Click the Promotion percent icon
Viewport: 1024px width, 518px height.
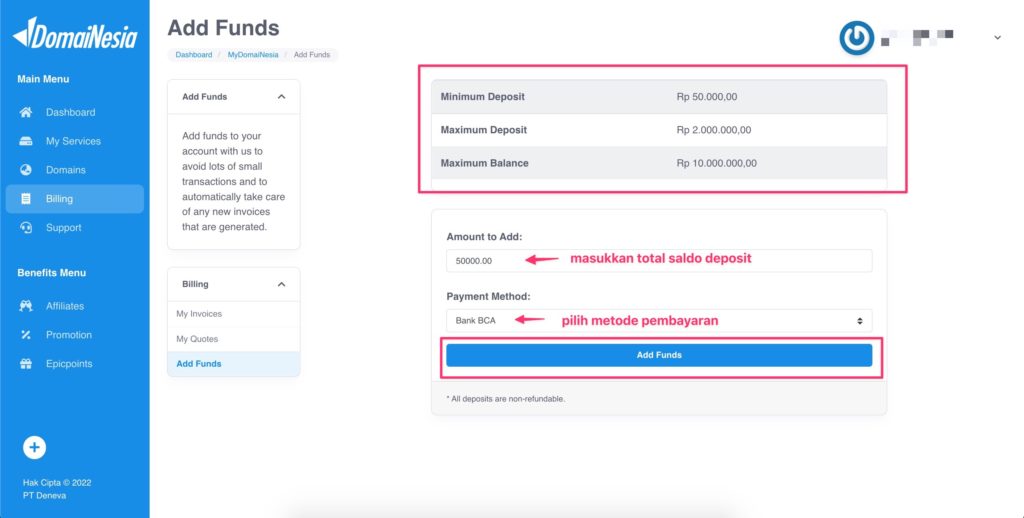[25, 334]
